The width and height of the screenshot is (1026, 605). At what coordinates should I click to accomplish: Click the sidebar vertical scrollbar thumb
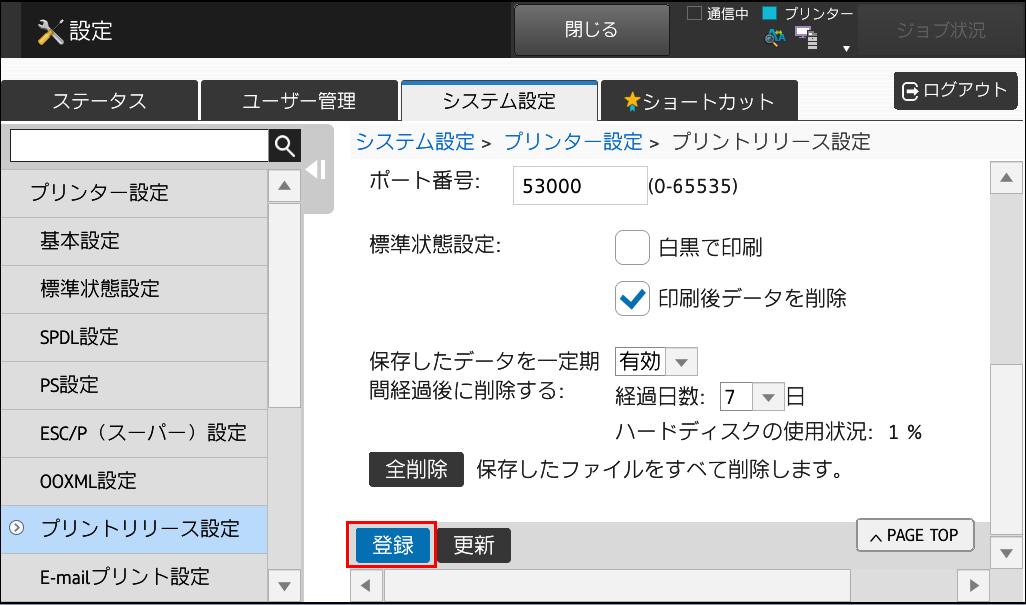(x=284, y=305)
